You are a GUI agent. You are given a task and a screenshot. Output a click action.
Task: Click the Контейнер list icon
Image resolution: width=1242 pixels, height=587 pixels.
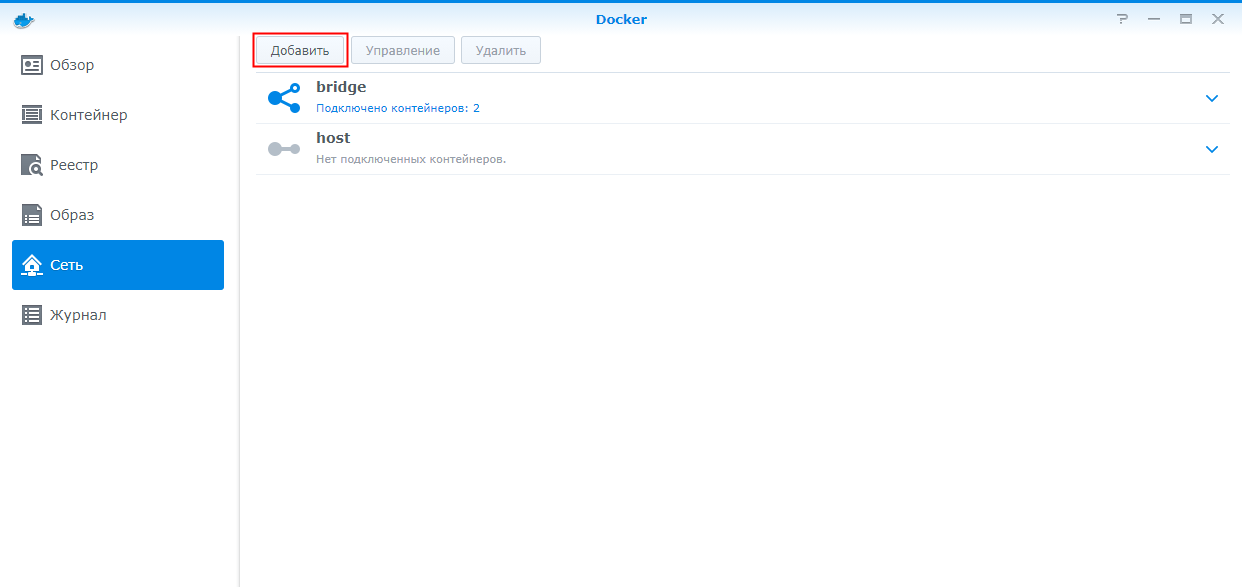click(32, 115)
